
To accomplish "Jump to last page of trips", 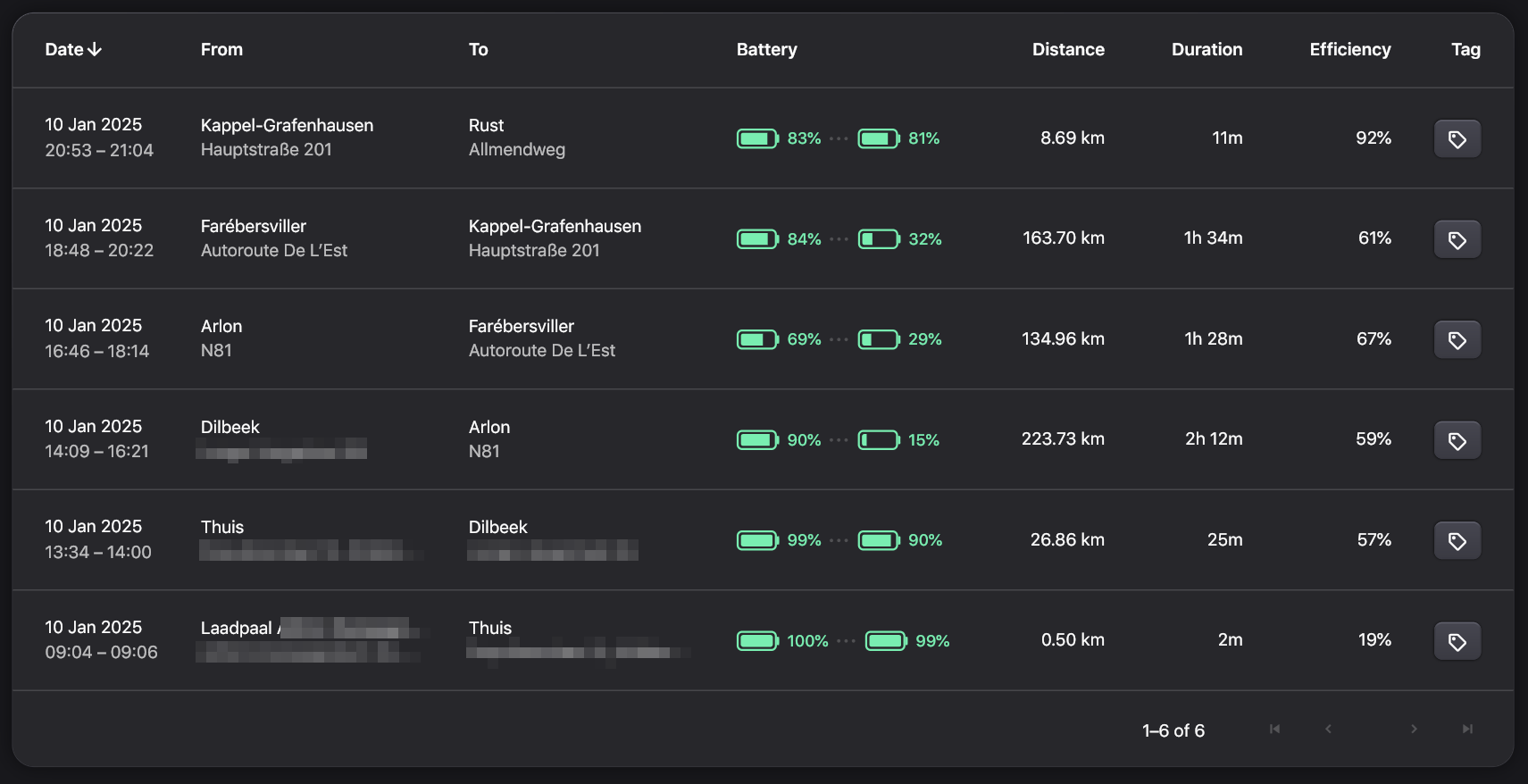I will coord(1467,730).
